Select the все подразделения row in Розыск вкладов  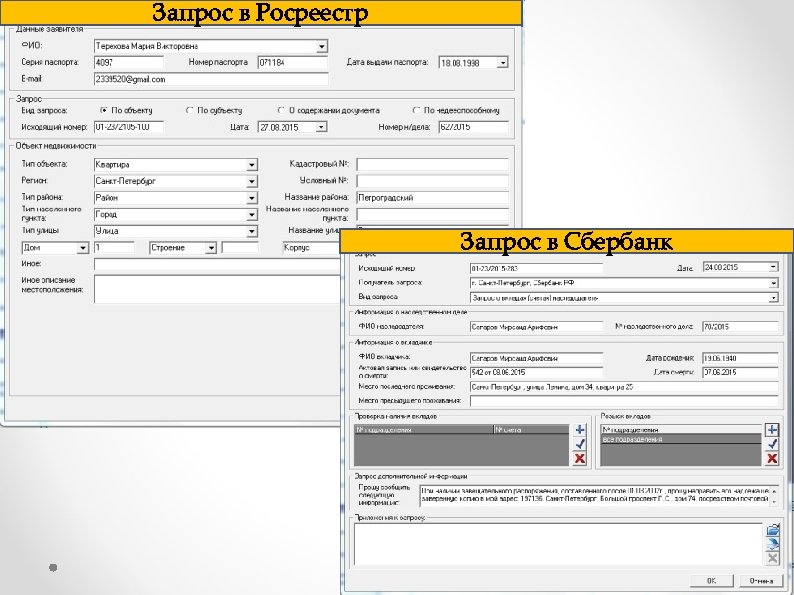coord(681,440)
